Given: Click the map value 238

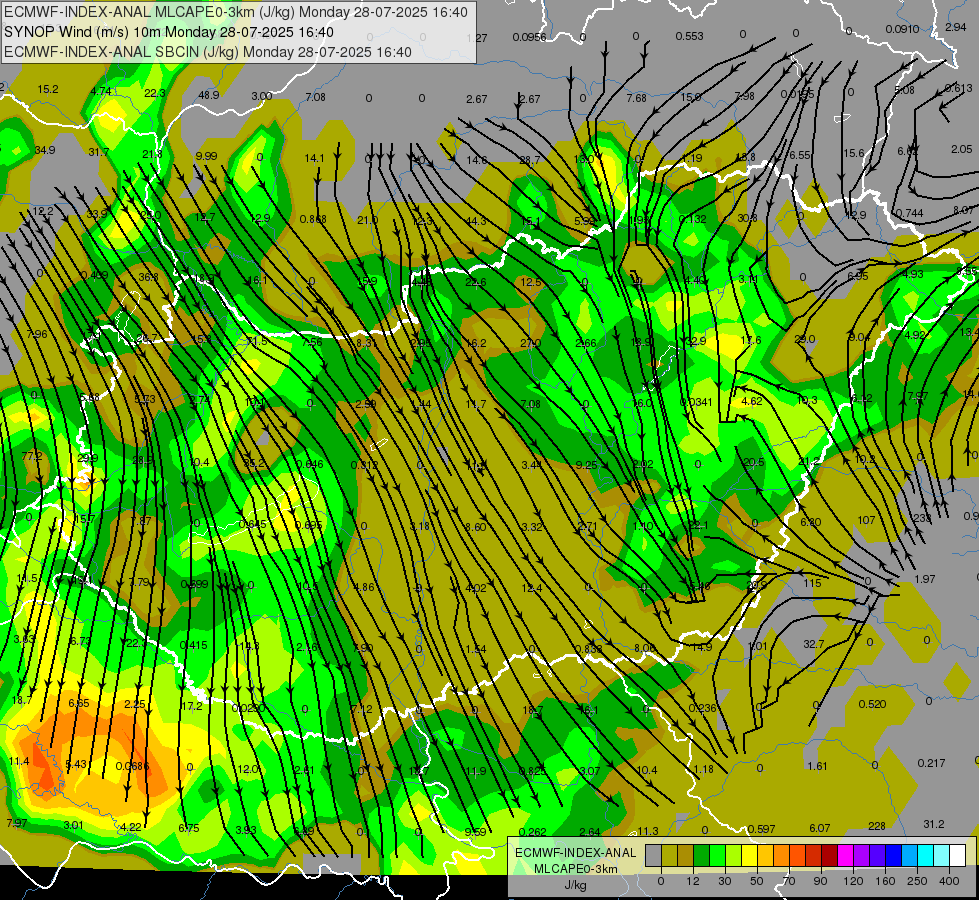Looking at the screenshot, I should click(922, 518).
